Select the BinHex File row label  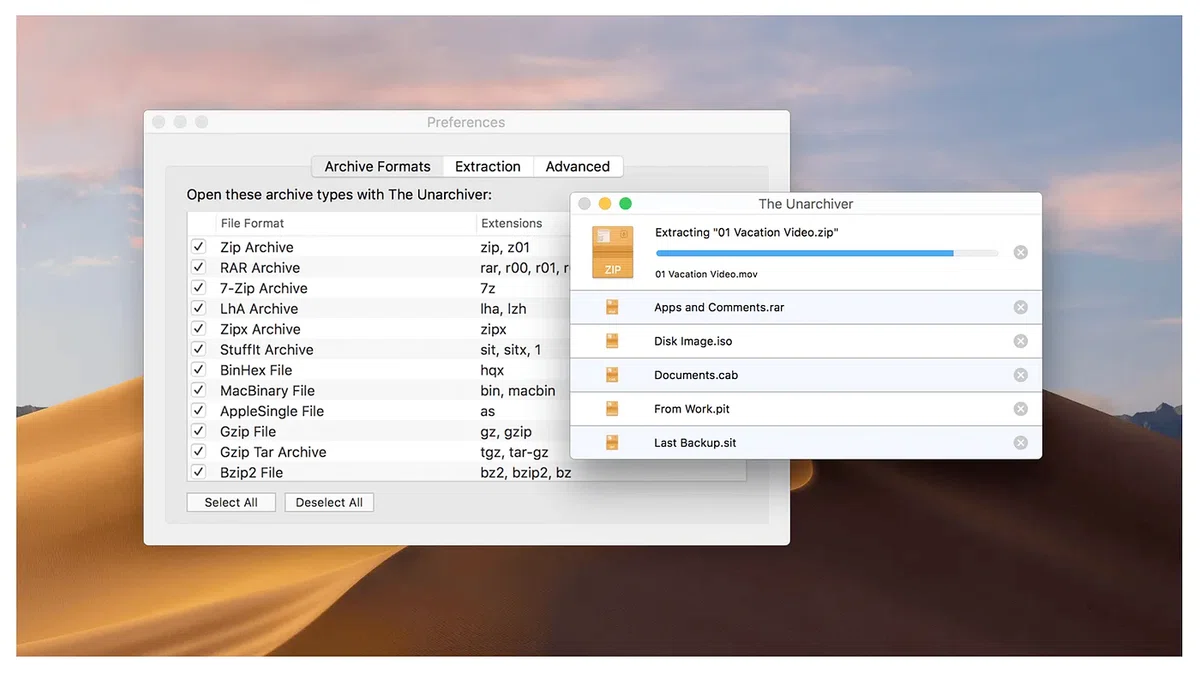point(256,370)
